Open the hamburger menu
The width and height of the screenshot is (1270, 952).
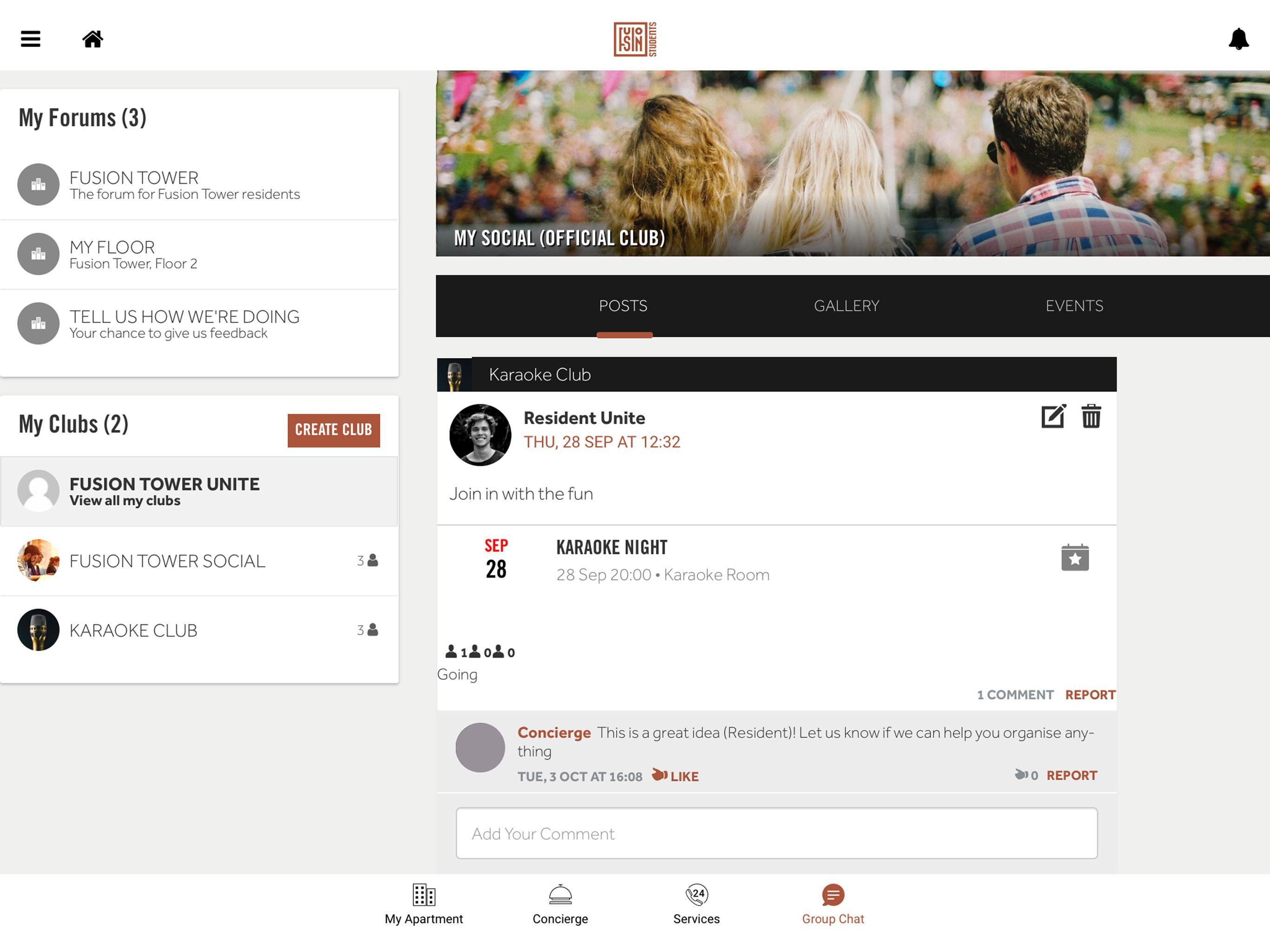(30, 39)
